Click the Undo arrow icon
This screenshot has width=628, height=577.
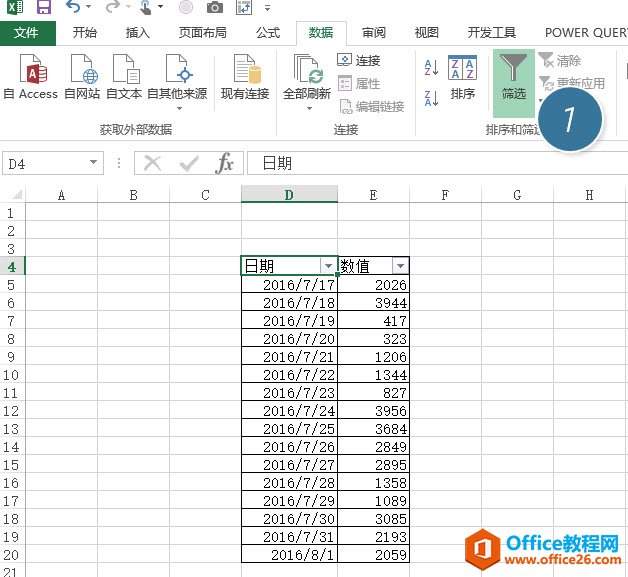pos(73,6)
